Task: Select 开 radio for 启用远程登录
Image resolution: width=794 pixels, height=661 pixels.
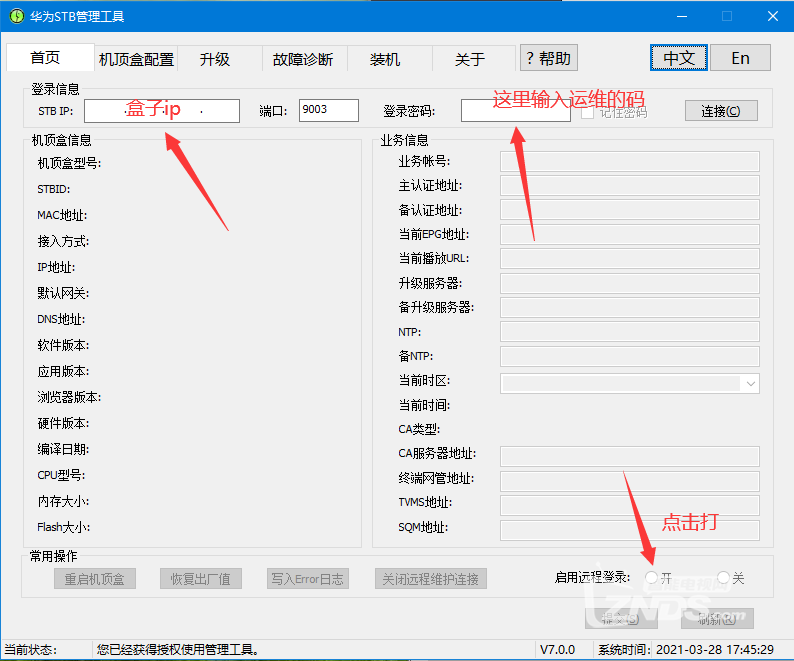Action: pyautogui.click(x=651, y=577)
